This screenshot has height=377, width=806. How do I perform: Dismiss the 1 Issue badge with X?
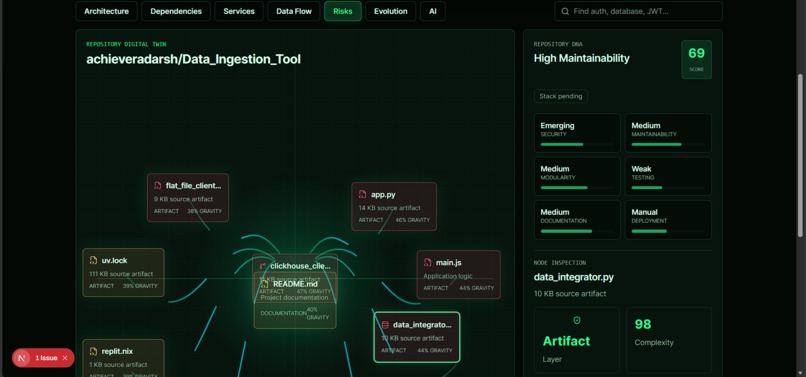tap(65, 358)
